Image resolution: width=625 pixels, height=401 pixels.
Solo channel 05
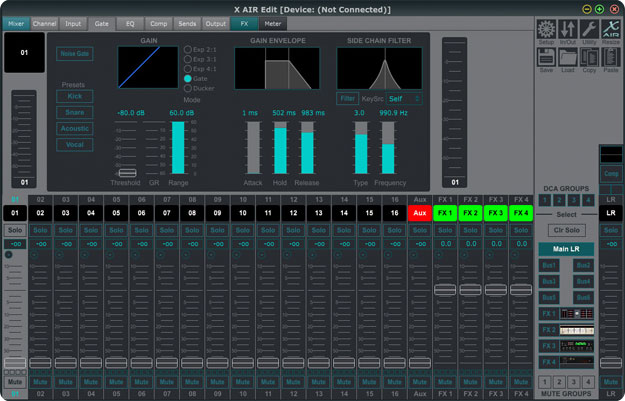pyautogui.click(x=116, y=230)
